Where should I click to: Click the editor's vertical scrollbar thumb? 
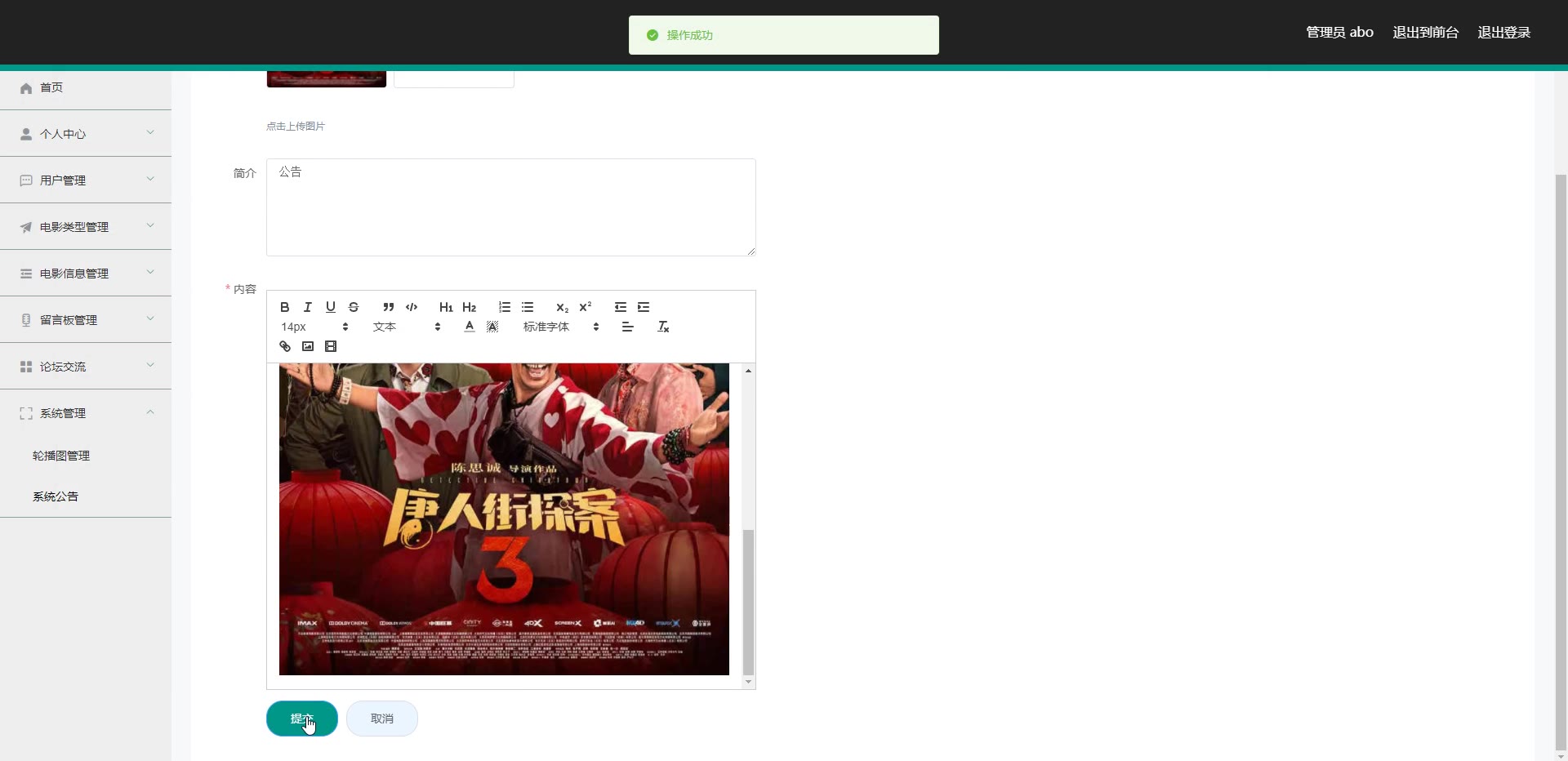point(748,602)
